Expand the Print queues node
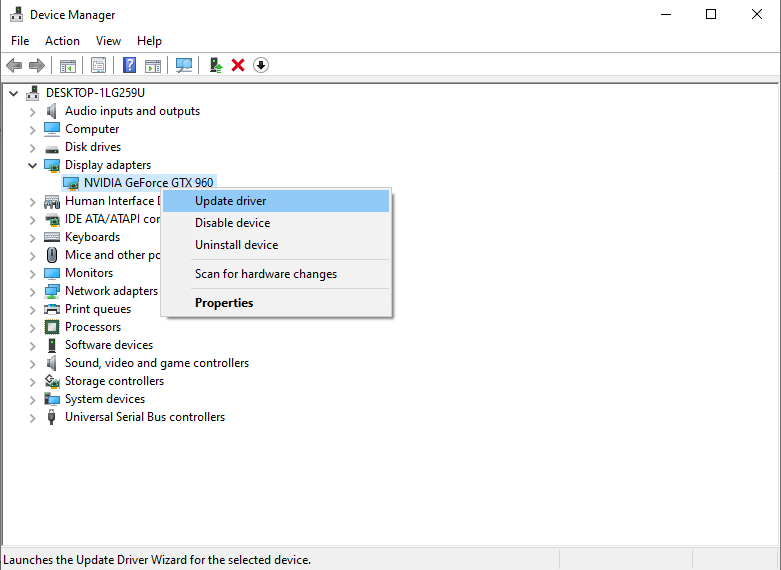The height and width of the screenshot is (570, 781). [x=32, y=310]
